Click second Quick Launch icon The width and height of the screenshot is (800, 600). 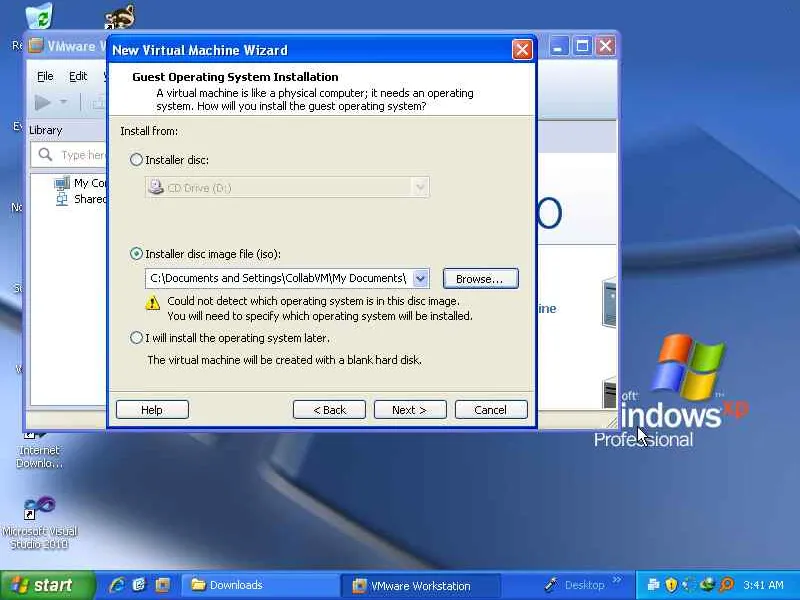click(x=139, y=585)
